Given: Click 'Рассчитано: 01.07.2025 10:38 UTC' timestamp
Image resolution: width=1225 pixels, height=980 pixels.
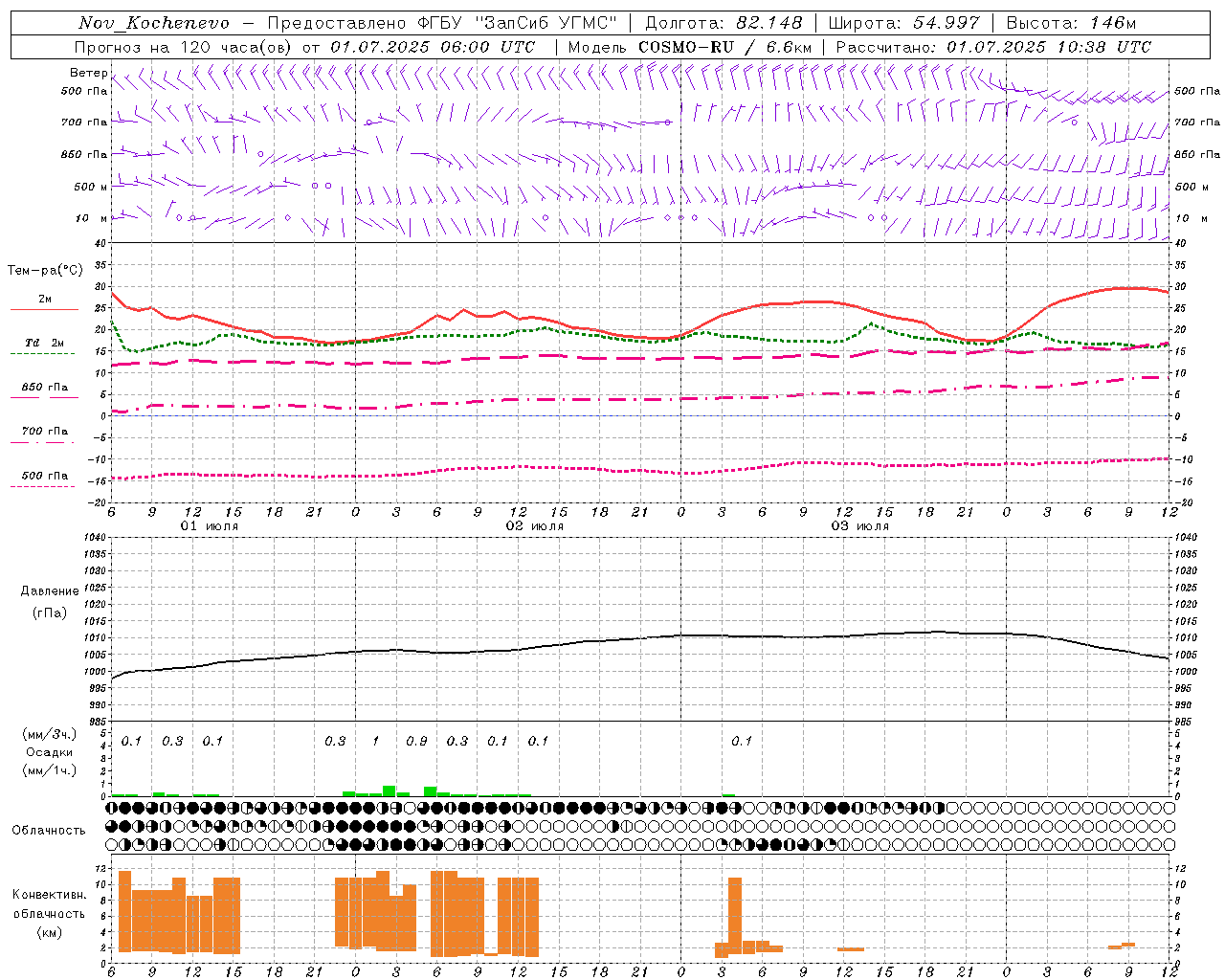Looking at the screenshot, I should point(993,47).
